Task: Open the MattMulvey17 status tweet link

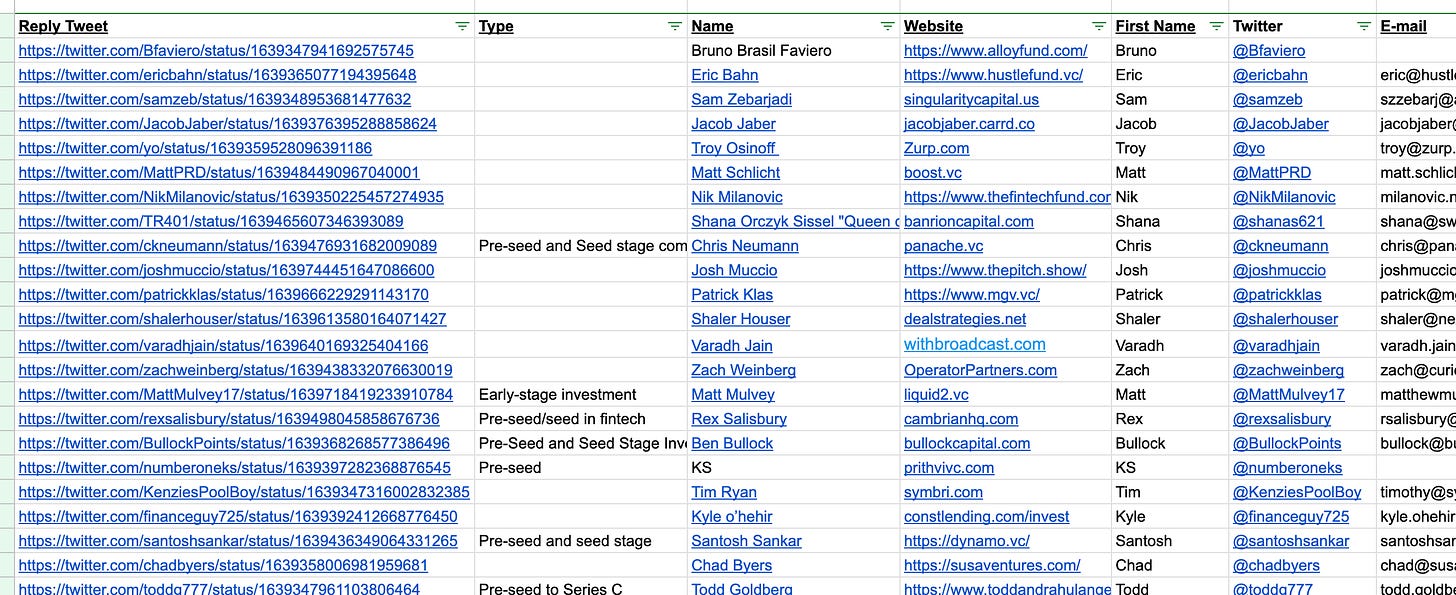Action: [x=236, y=395]
